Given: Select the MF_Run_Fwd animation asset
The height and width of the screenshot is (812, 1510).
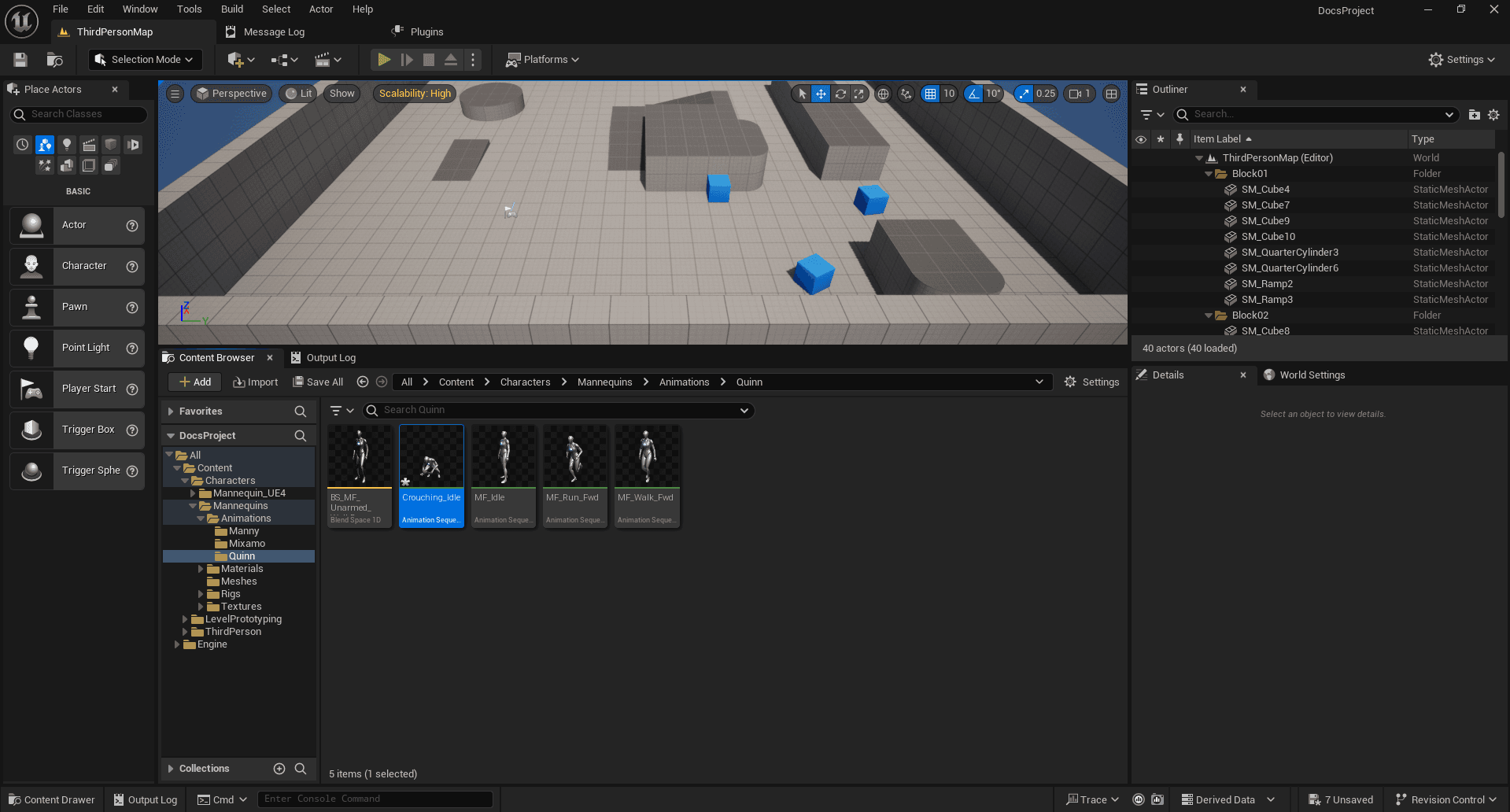Looking at the screenshot, I should 575,477.
